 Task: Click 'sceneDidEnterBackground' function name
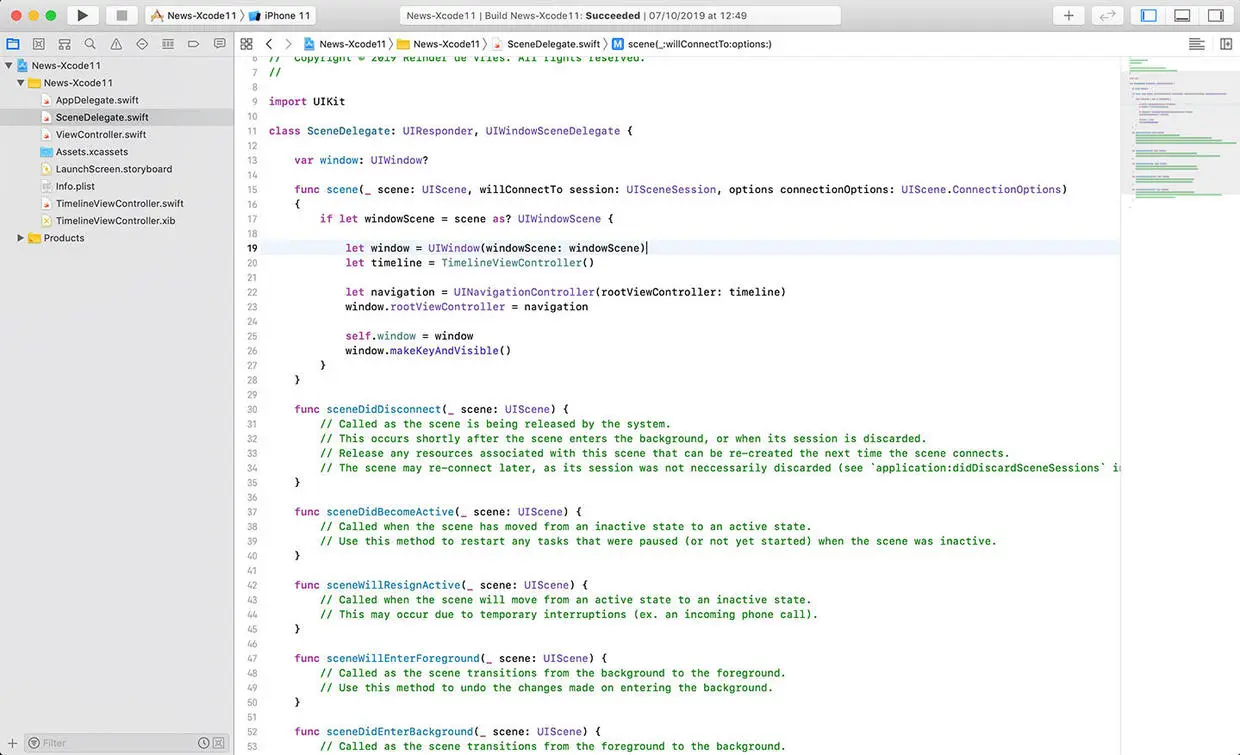pyautogui.click(x=400, y=732)
